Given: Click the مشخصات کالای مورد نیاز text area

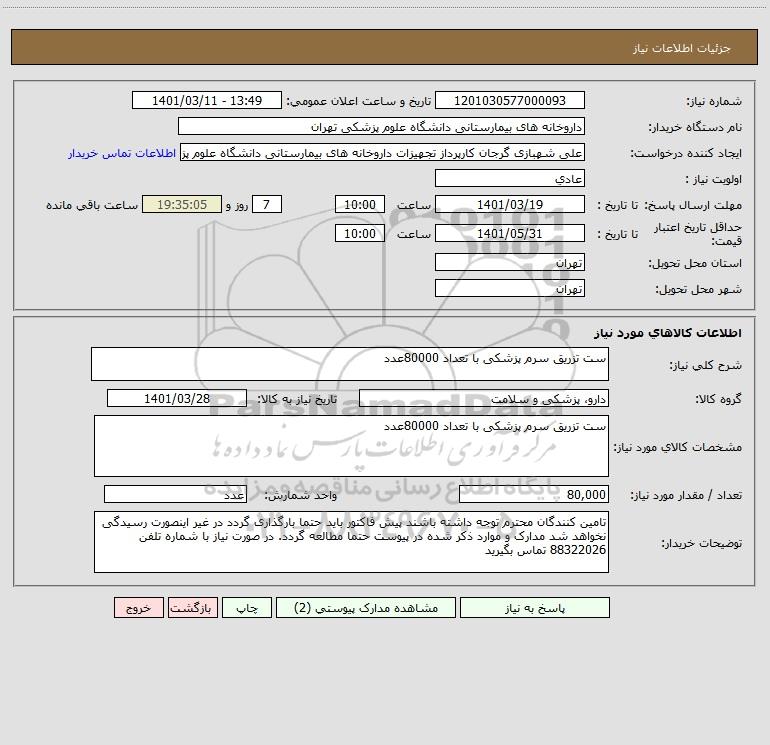Looking at the screenshot, I should coord(351,446).
